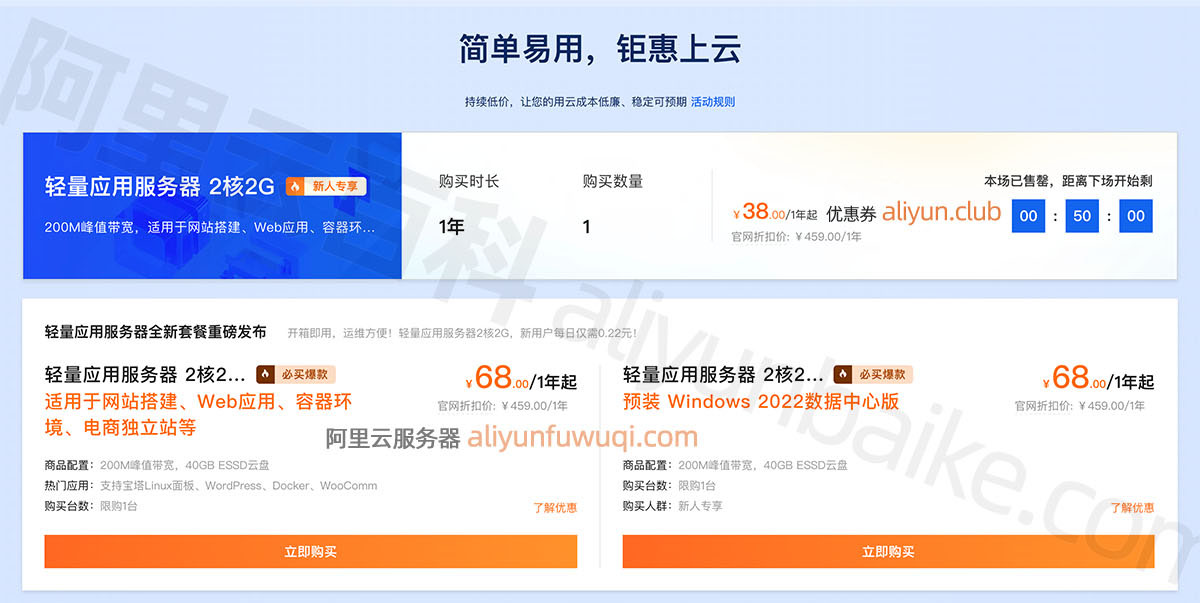This screenshot has height=603, width=1200.
Task: Click the 200M峰值带宽 description in blue banner
Action: click(x=210, y=227)
